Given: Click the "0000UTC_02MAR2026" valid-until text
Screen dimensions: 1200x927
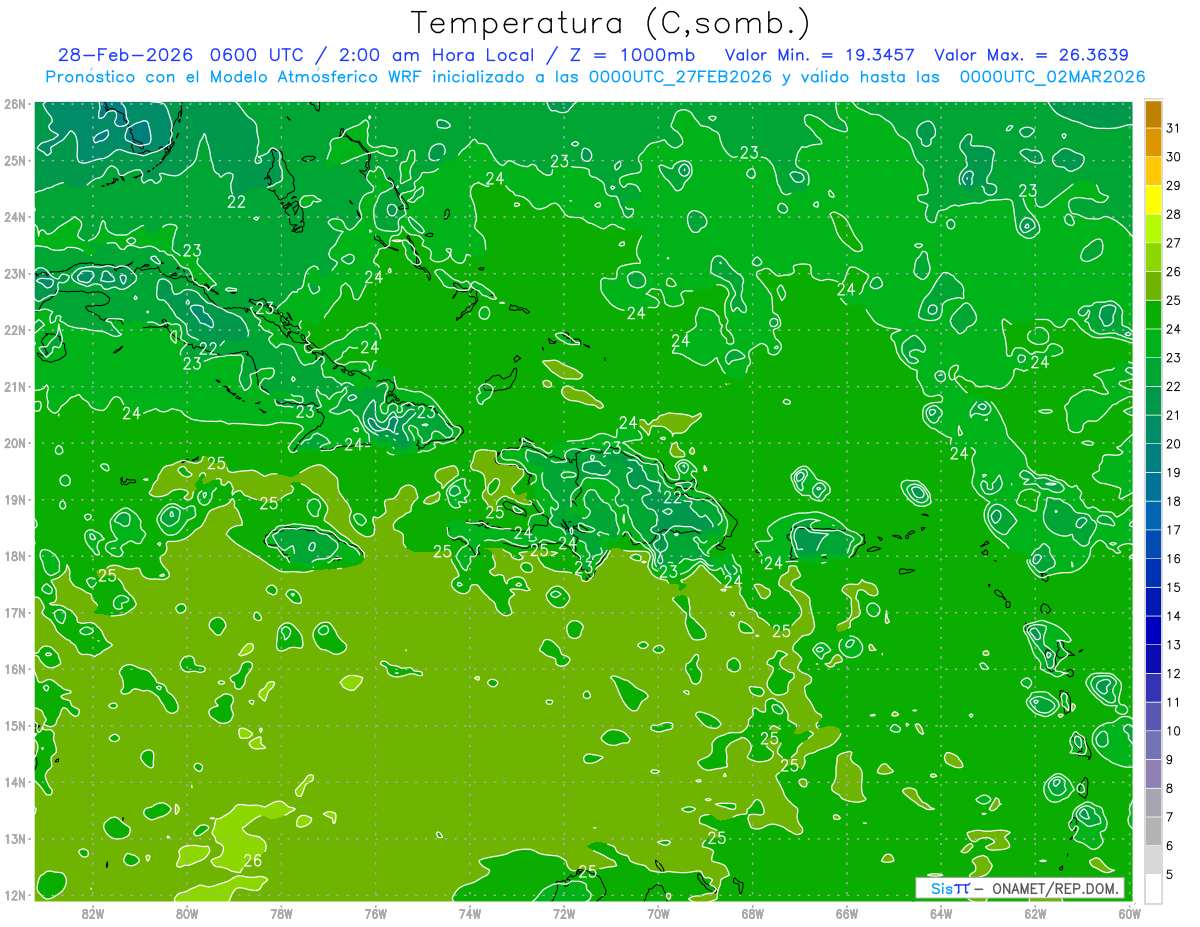Looking at the screenshot, I should (x=1052, y=77).
